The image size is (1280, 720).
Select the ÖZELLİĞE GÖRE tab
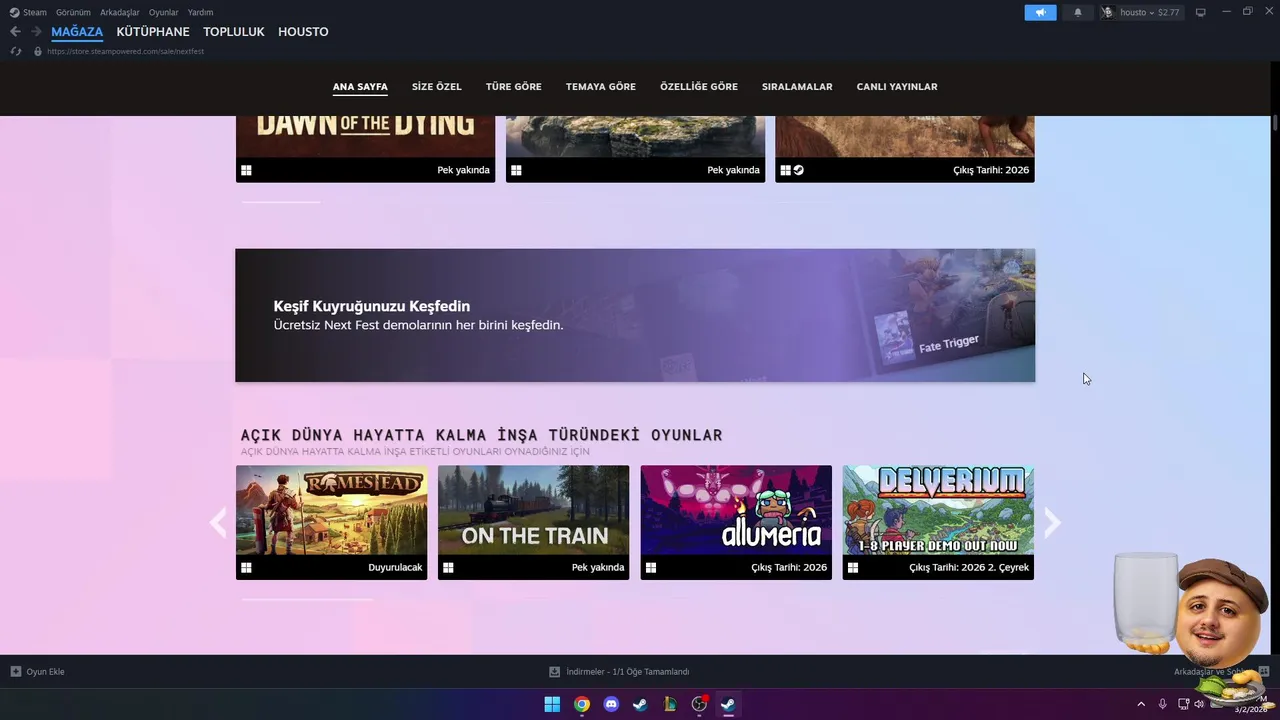[x=699, y=87]
